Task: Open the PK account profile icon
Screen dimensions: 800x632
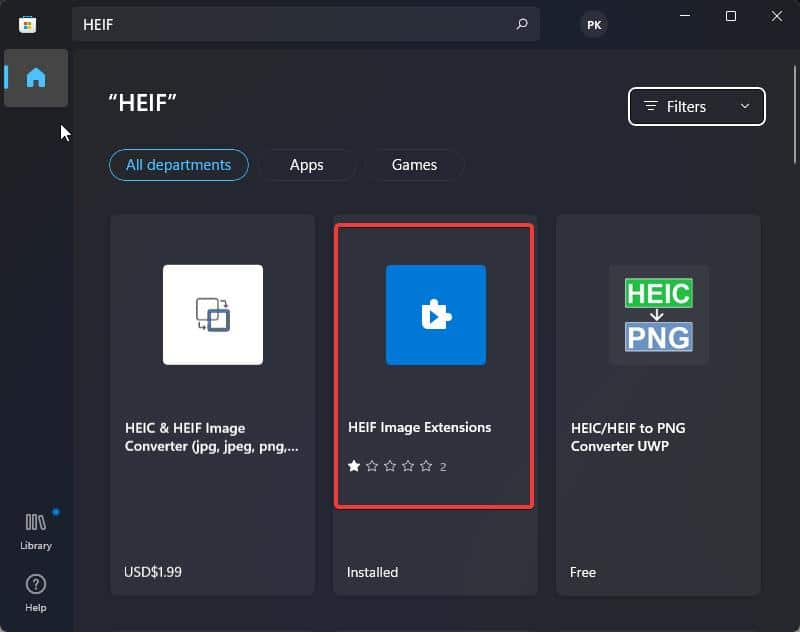Action: tap(594, 24)
